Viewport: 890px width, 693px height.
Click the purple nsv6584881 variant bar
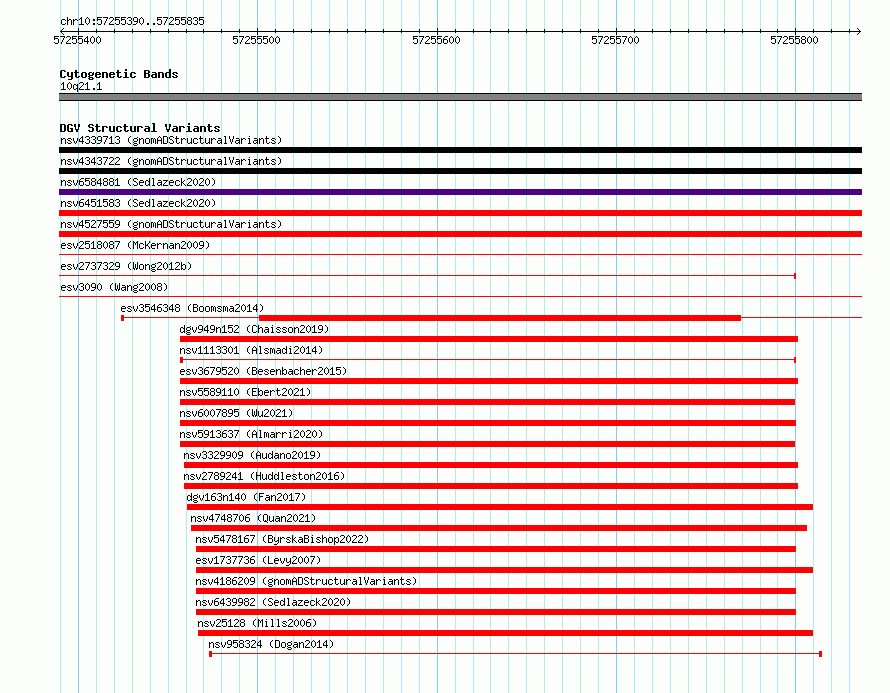click(x=460, y=192)
